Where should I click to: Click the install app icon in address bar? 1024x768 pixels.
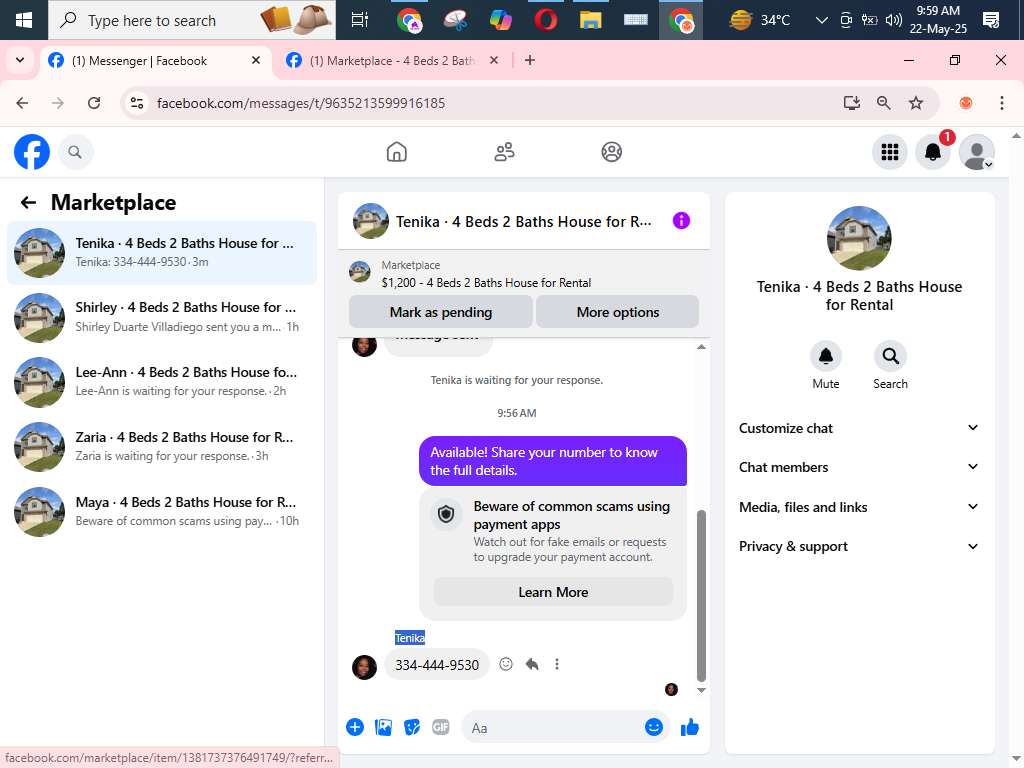(x=851, y=103)
